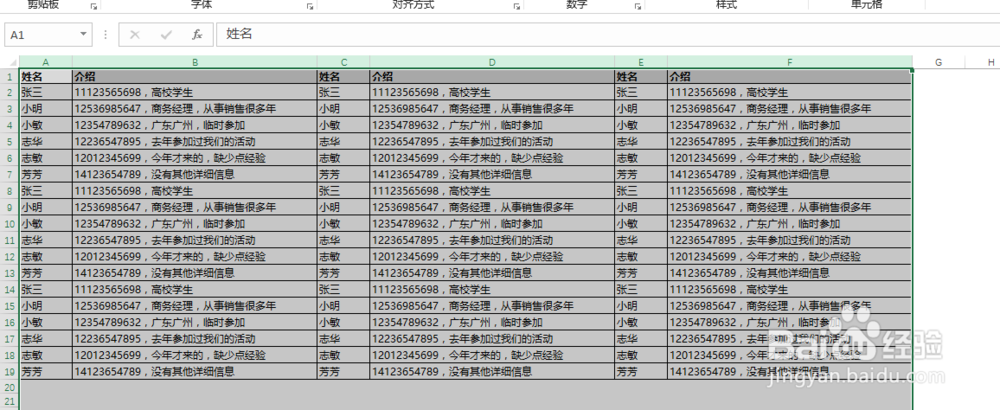
Task: Select row 21 header
Action: tap(10, 402)
